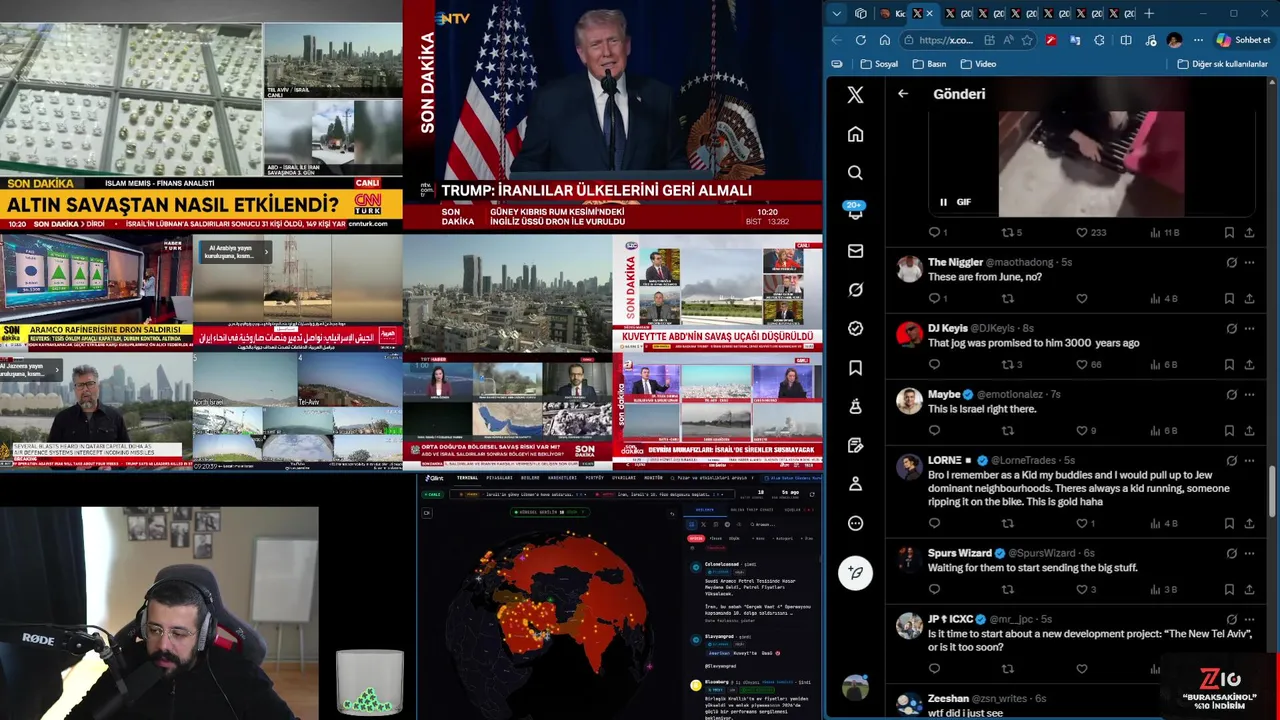The image size is (1280, 720).
Task: Open more options on Maybe's reply
Action: click(1249, 394)
